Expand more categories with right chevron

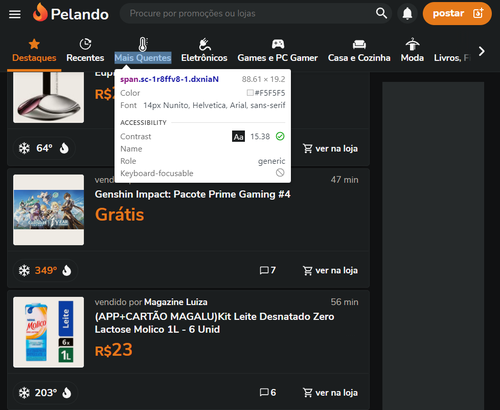point(481,51)
